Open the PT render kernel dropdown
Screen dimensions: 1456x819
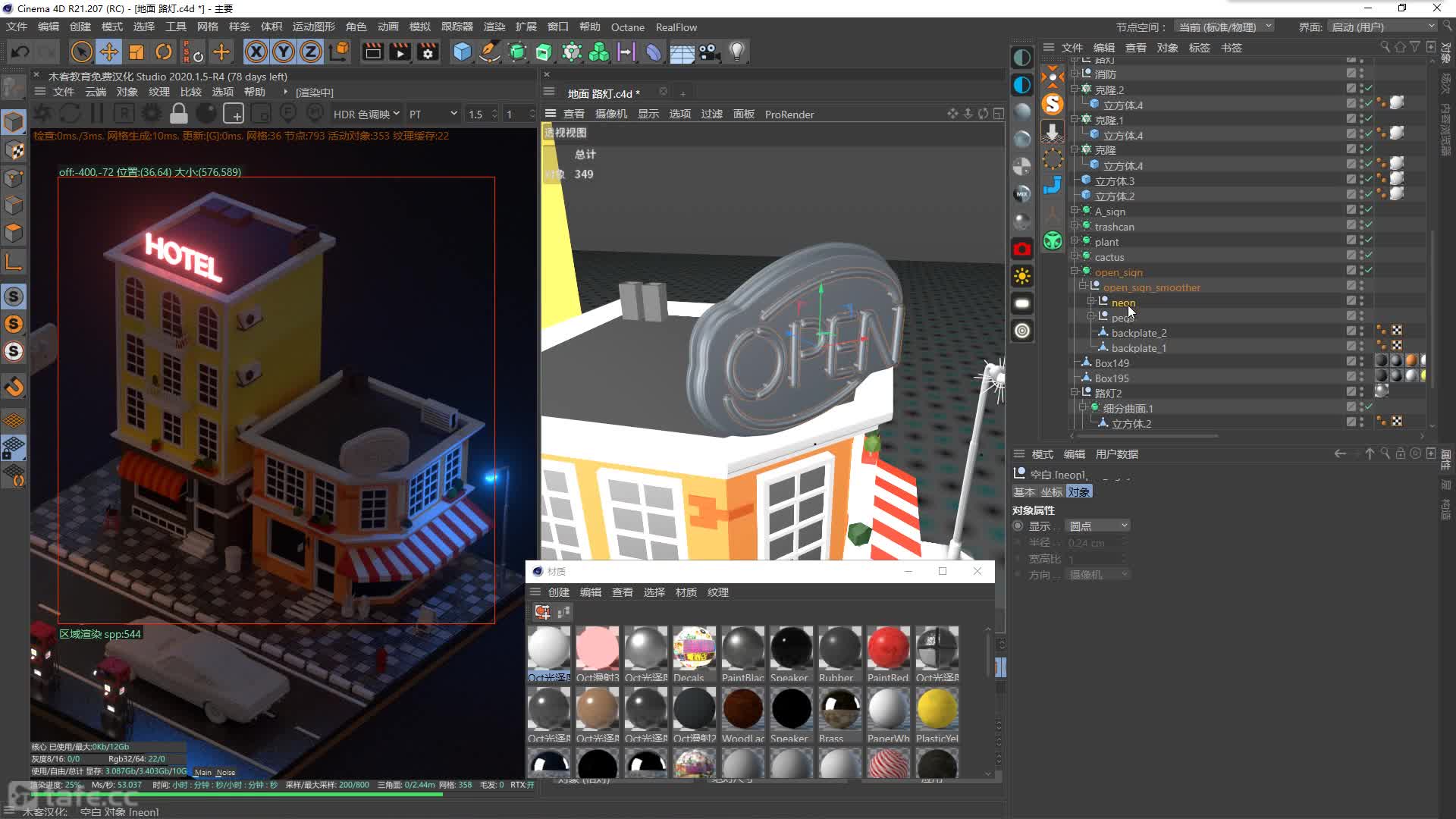click(433, 114)
